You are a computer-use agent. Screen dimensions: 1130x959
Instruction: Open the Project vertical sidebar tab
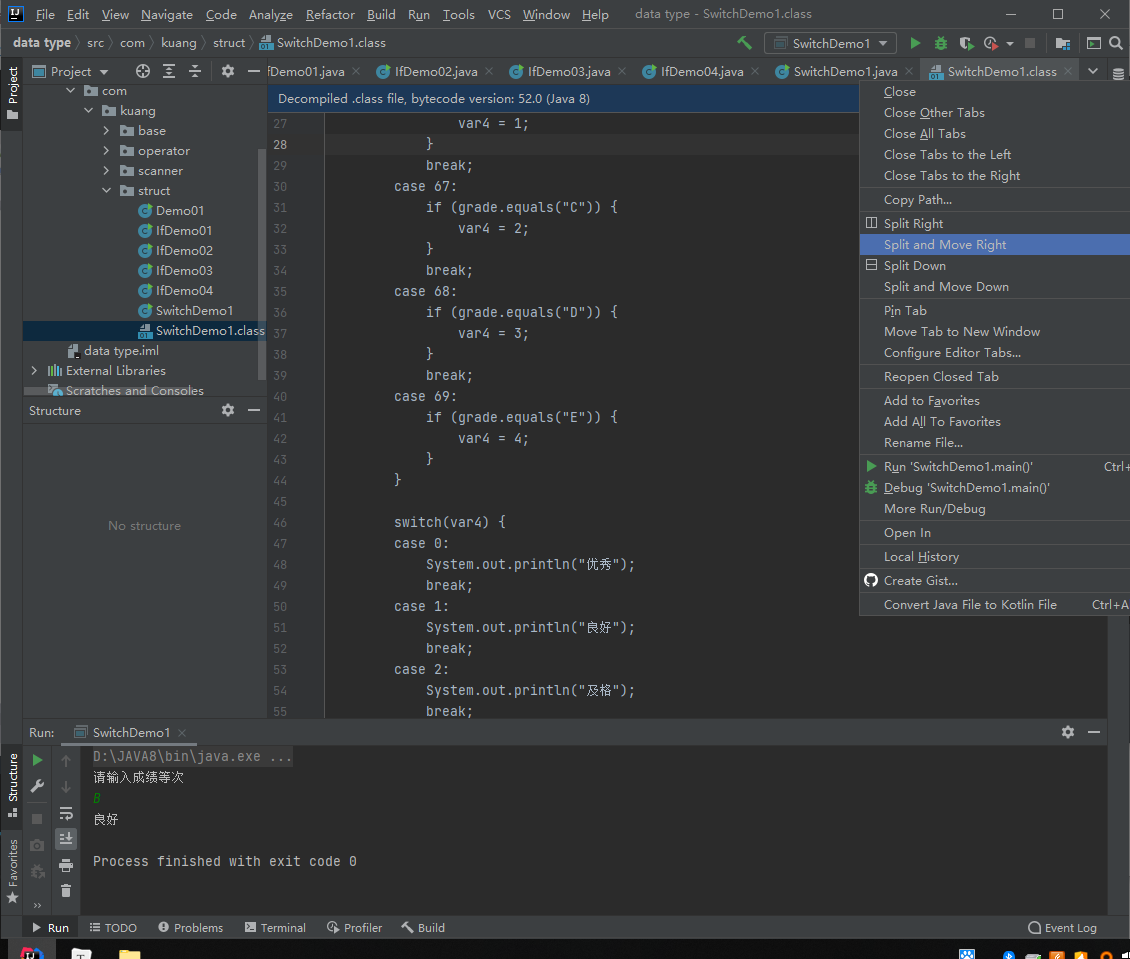12,94
